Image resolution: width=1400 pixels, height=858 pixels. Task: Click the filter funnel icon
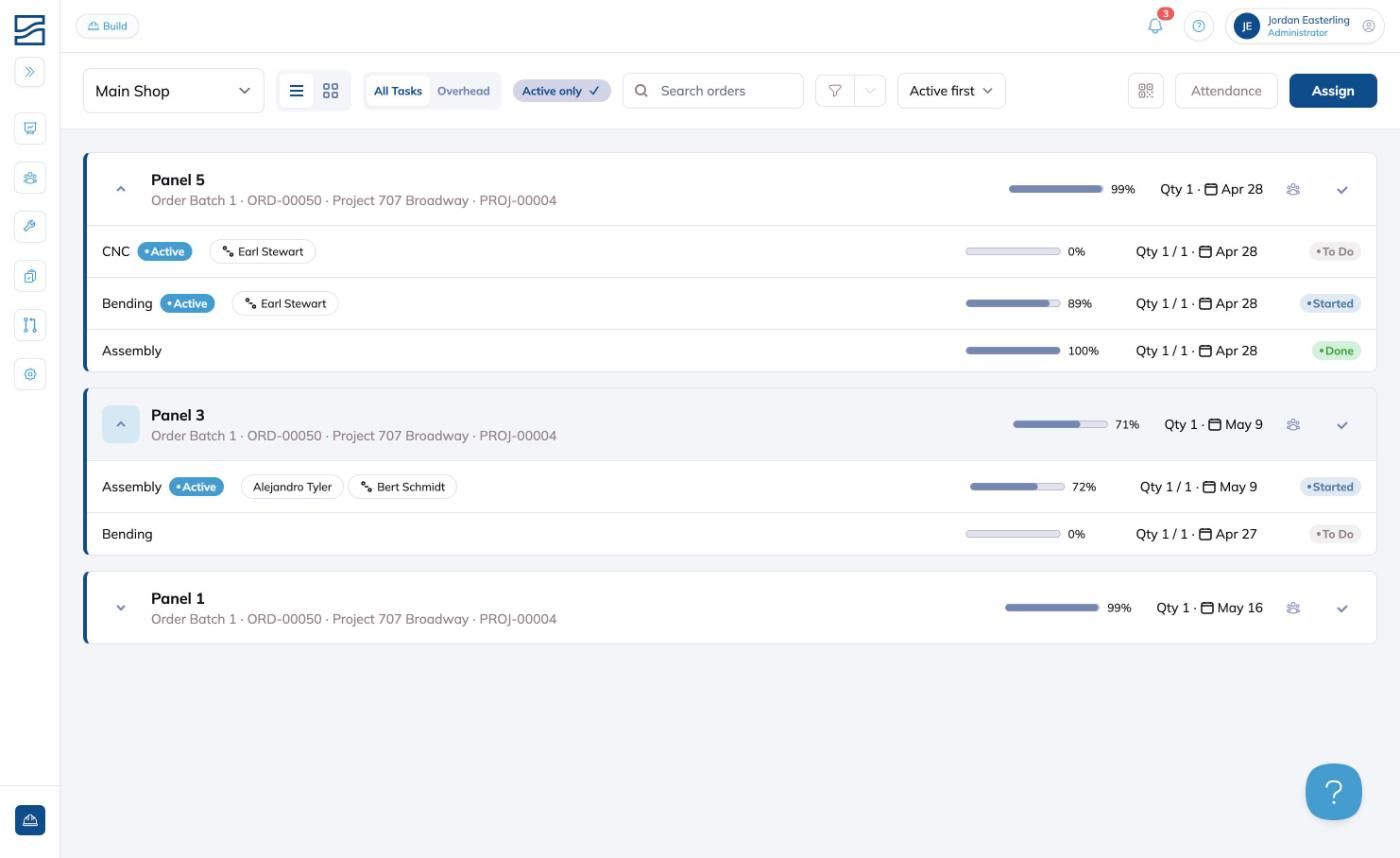tap(835, 91)
